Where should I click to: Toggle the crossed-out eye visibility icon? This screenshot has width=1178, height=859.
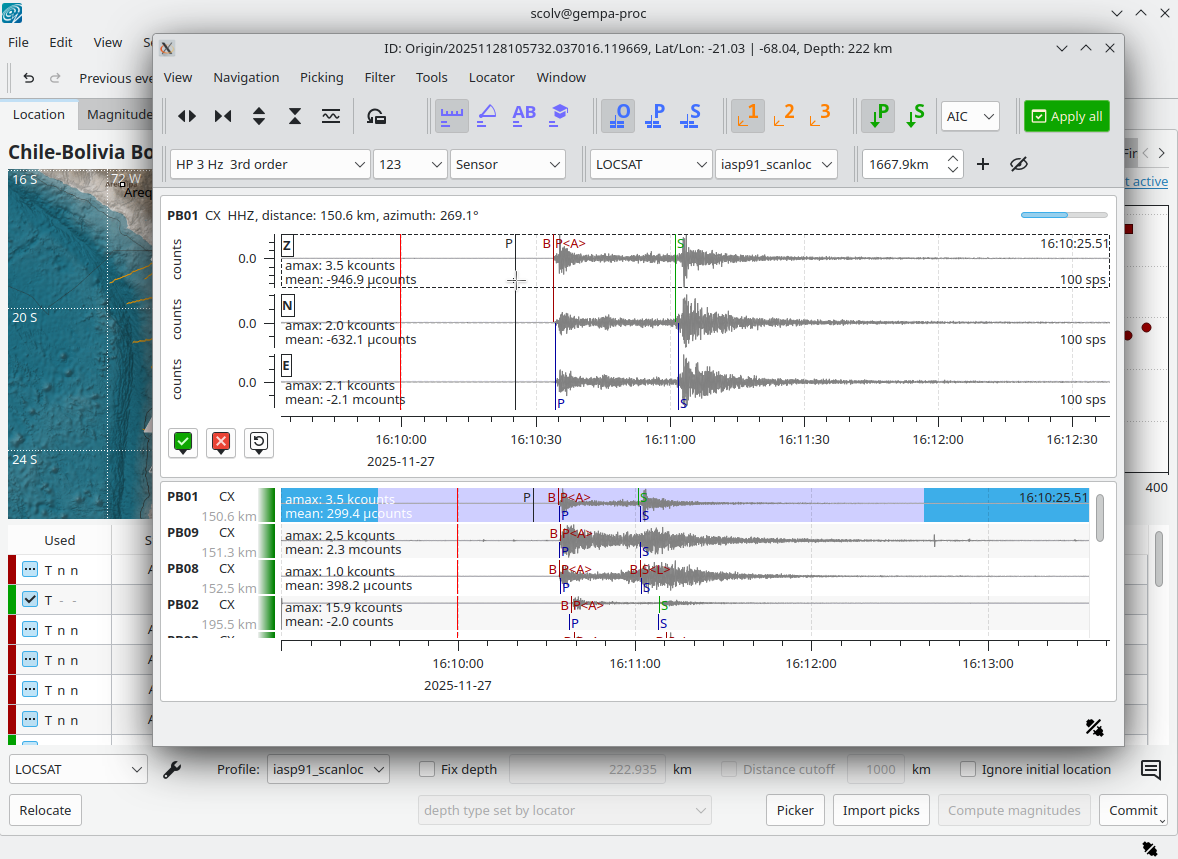[x=1019, y=164]
